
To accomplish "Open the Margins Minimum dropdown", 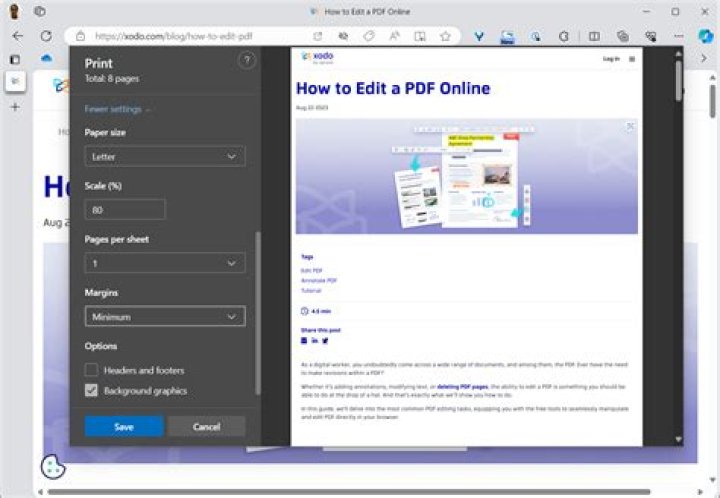I will [x=165, y=317].
